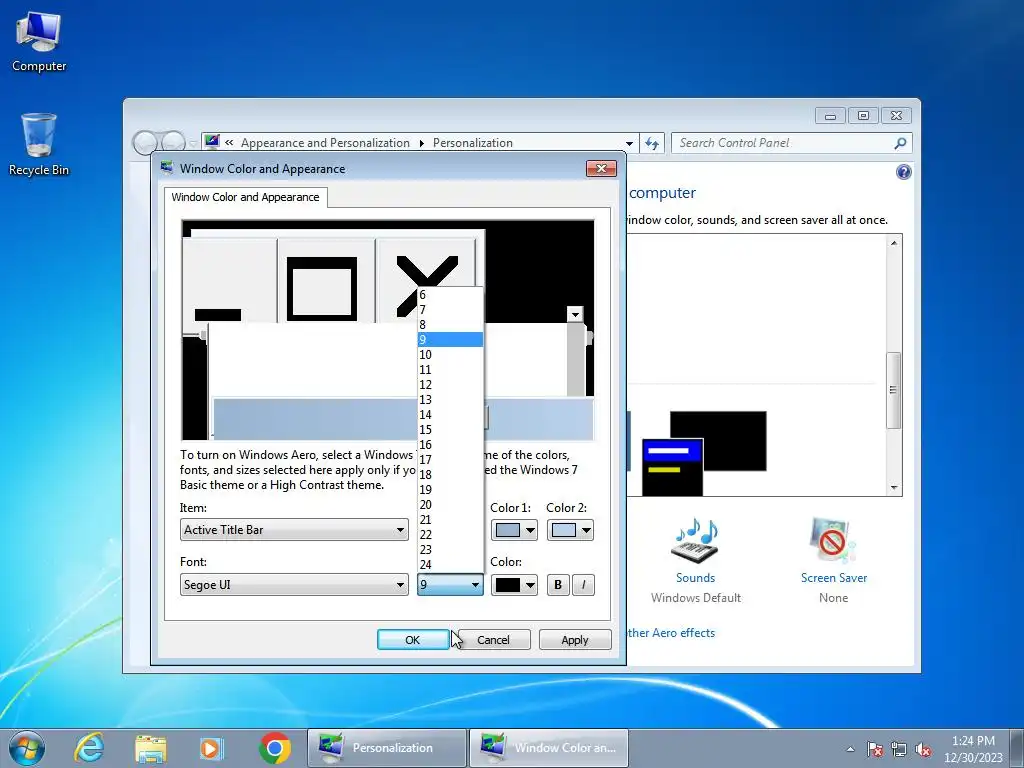Image resolution: width=1024 pixels, height=768 pixels.
Task: Open the Font dropdown Segoe UI
Action: 294,584
